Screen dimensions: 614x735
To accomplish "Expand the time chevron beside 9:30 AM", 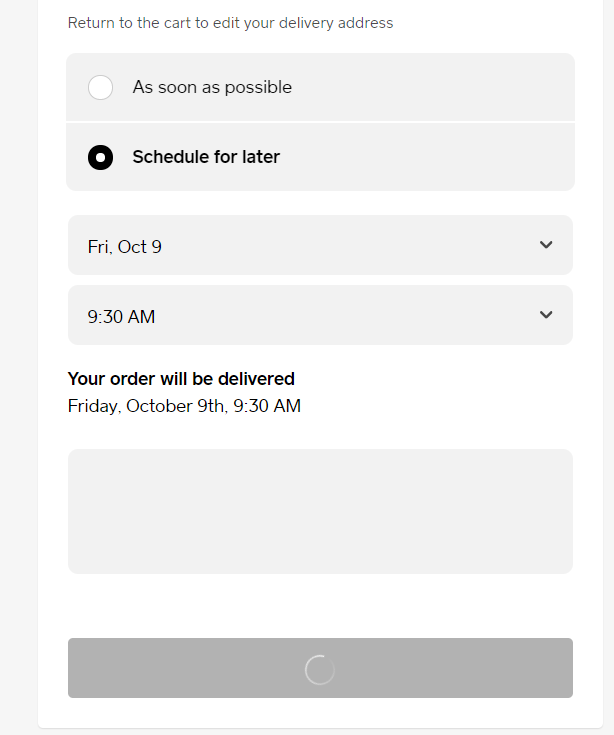I will pyautogui.click(x=546, y=315).
